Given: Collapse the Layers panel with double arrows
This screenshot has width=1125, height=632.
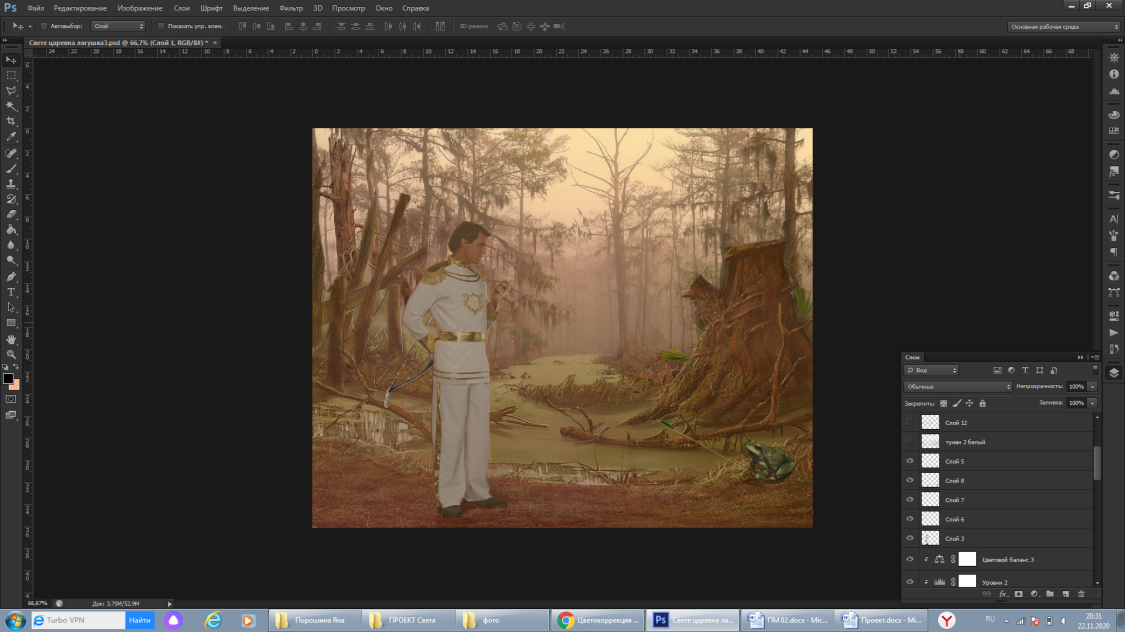Looking at the screenshot, I should tap(1081, 357).
